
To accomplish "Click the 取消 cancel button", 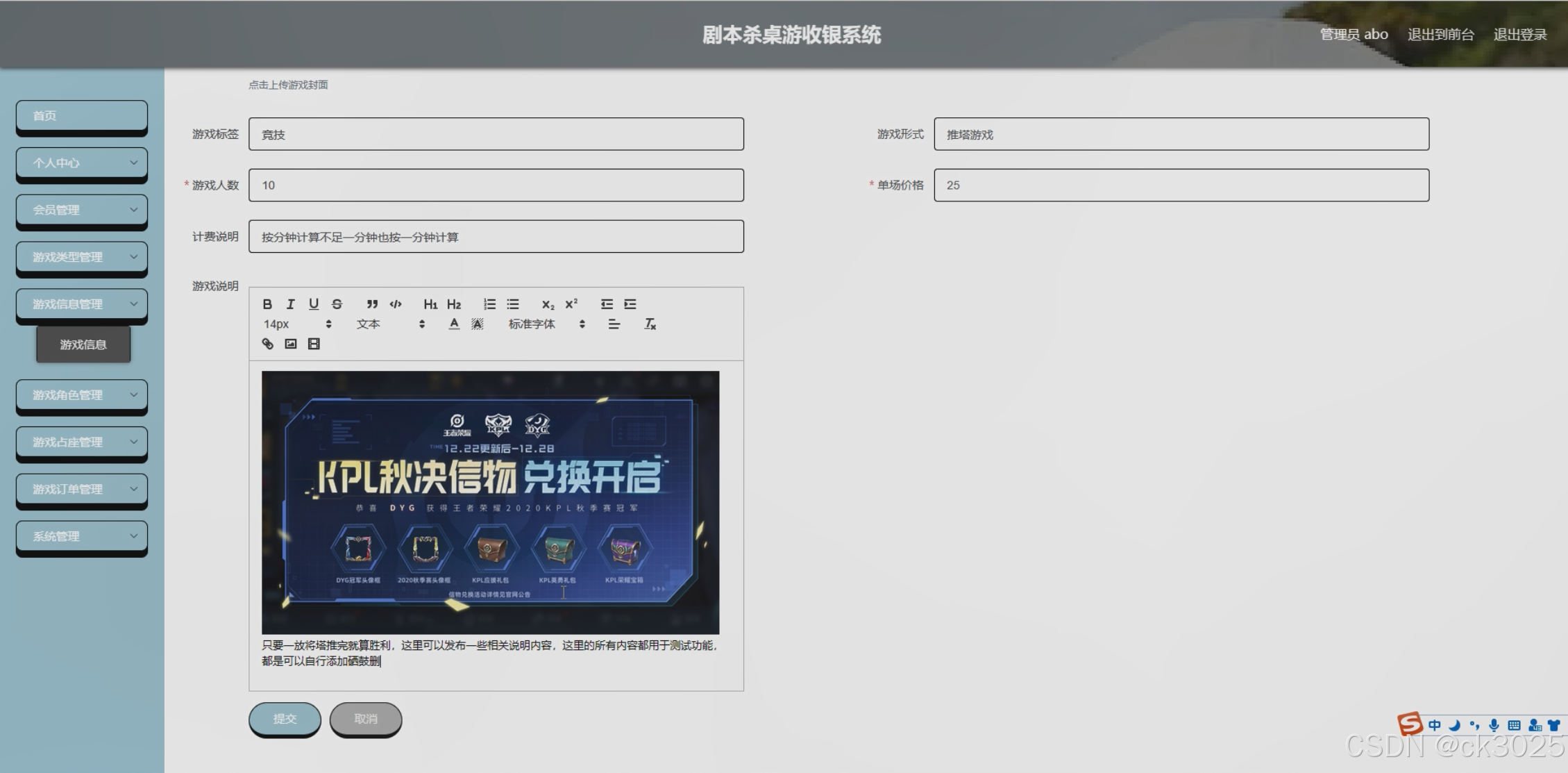I will point(366,719).
